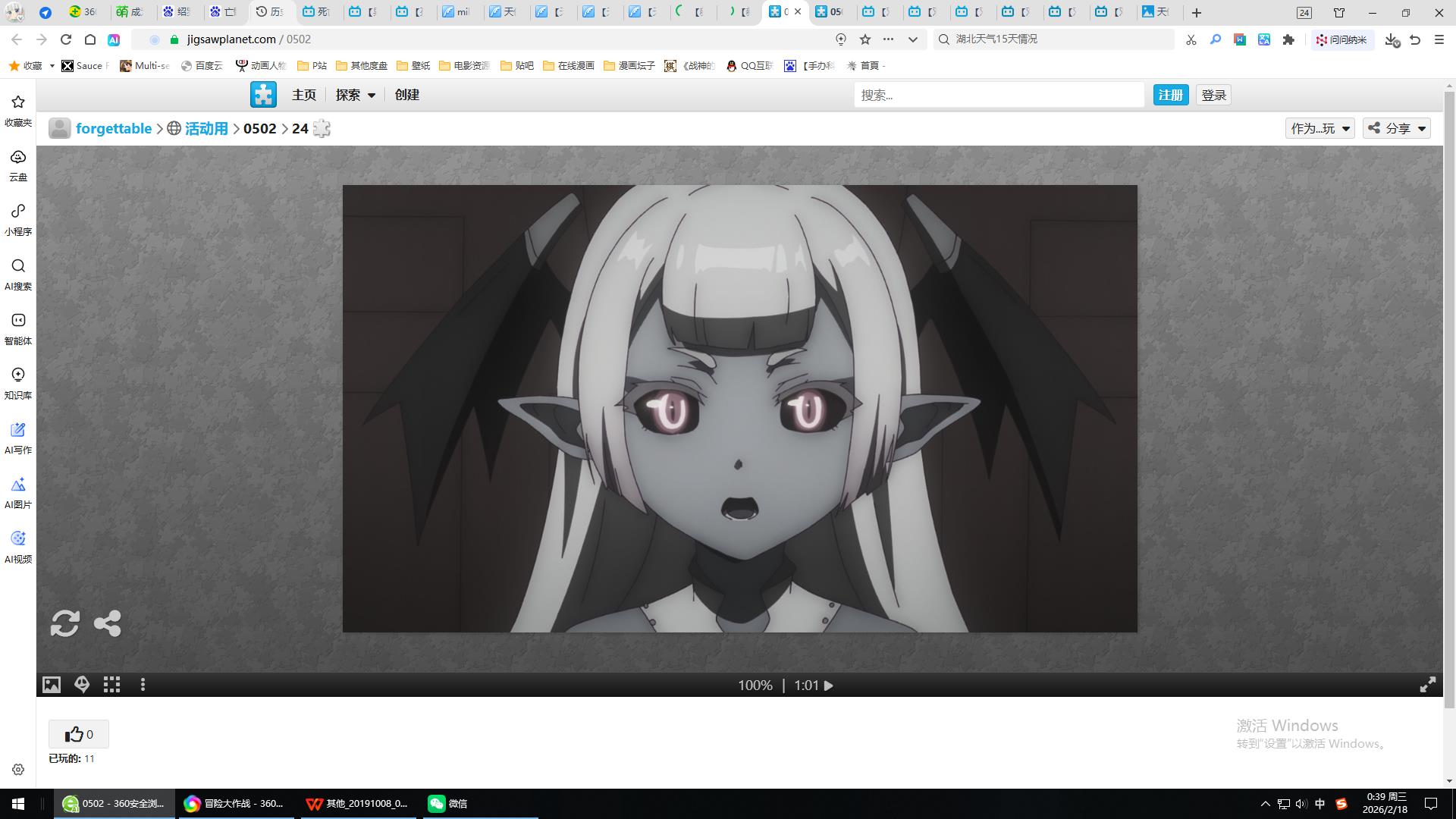The image size is (1456, 819).
Task: Toggle the ghost image icon
Action: coord(82,685)
